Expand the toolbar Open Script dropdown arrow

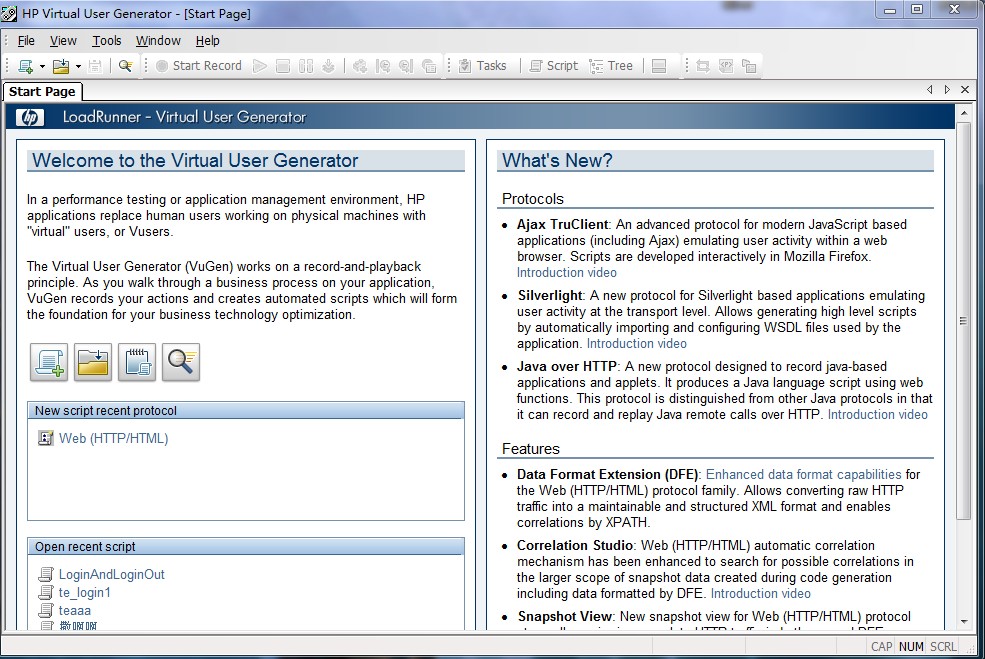(78, 66)
